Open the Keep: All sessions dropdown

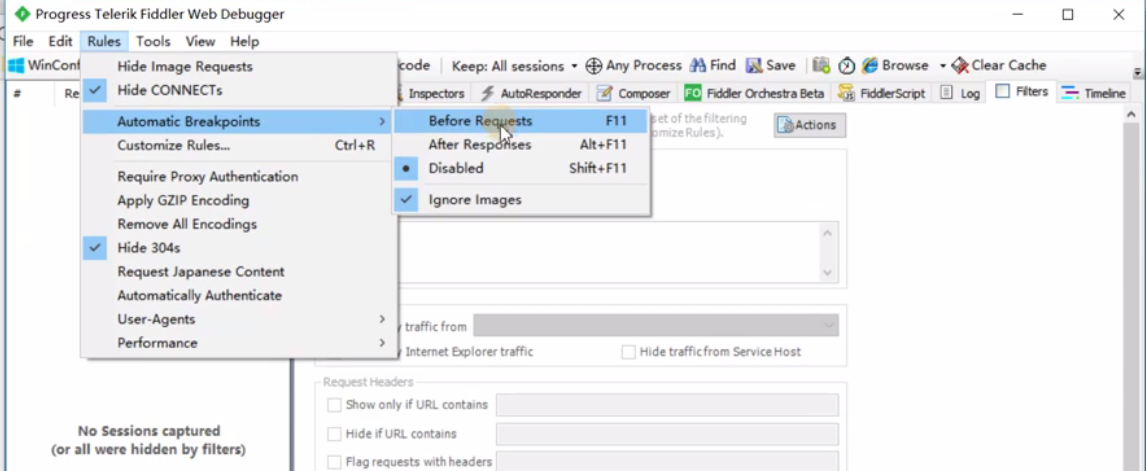[x=515, y=66]
